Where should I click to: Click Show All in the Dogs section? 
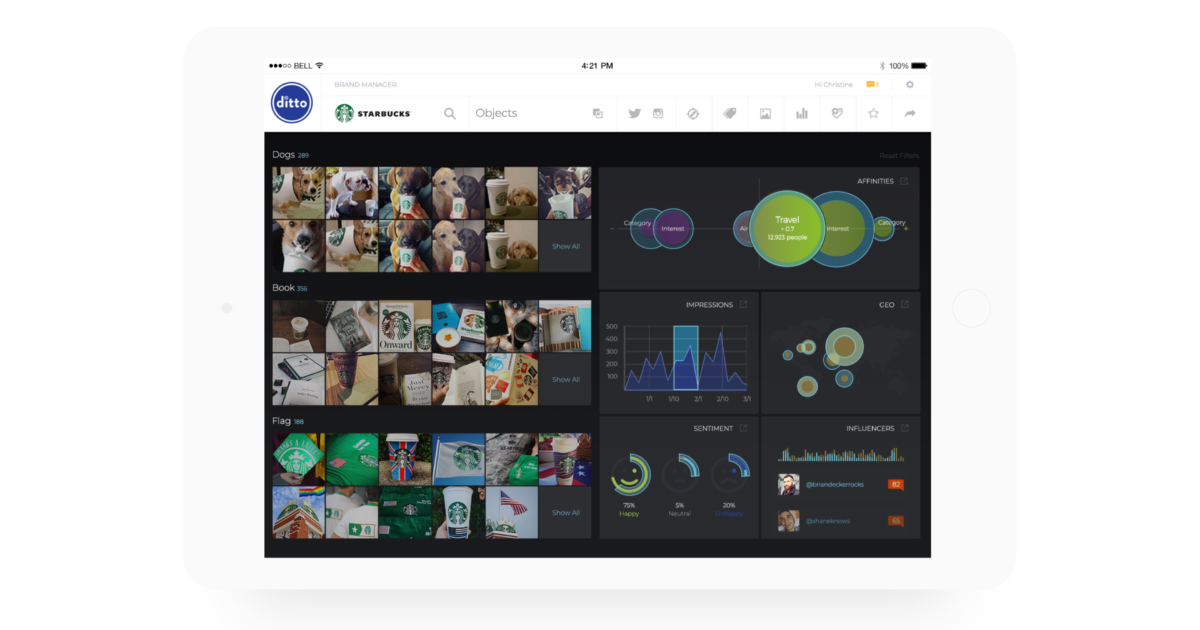(x=565, y=246)
